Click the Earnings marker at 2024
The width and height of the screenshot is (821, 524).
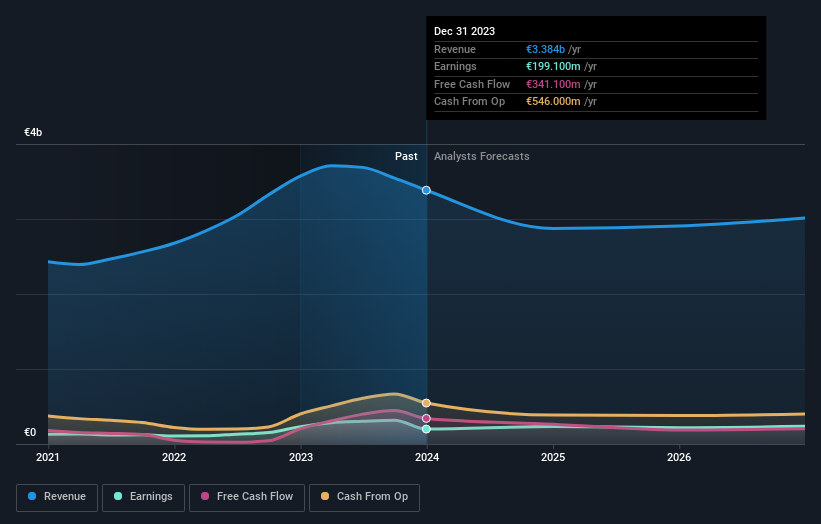click(x=426, y=429)
